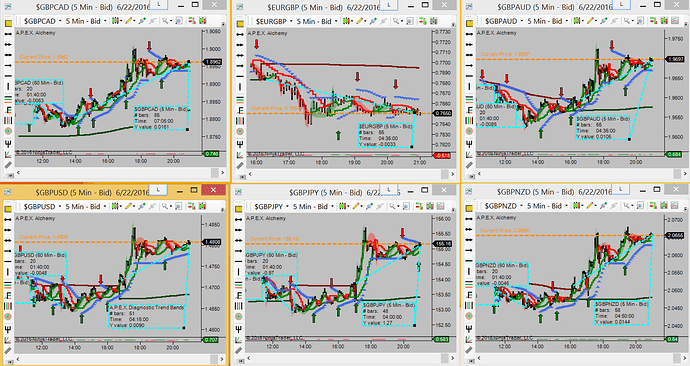Image resolution: width=690 pixels, height=366 pixels.
Task: Select yellow Rectangle drawing tool in GBPCAD chart
Action: pyautogui.click(x=8, y=24)
